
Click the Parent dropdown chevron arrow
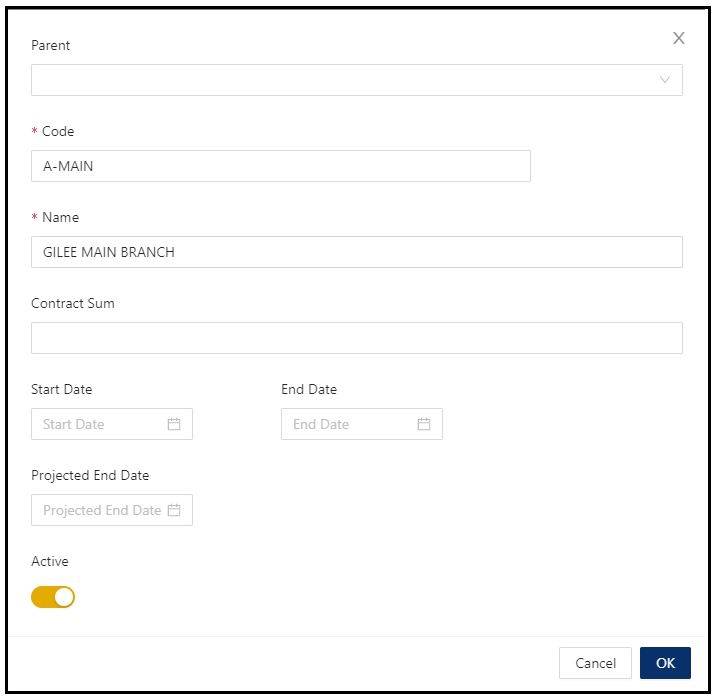click(x=665, y=80)
